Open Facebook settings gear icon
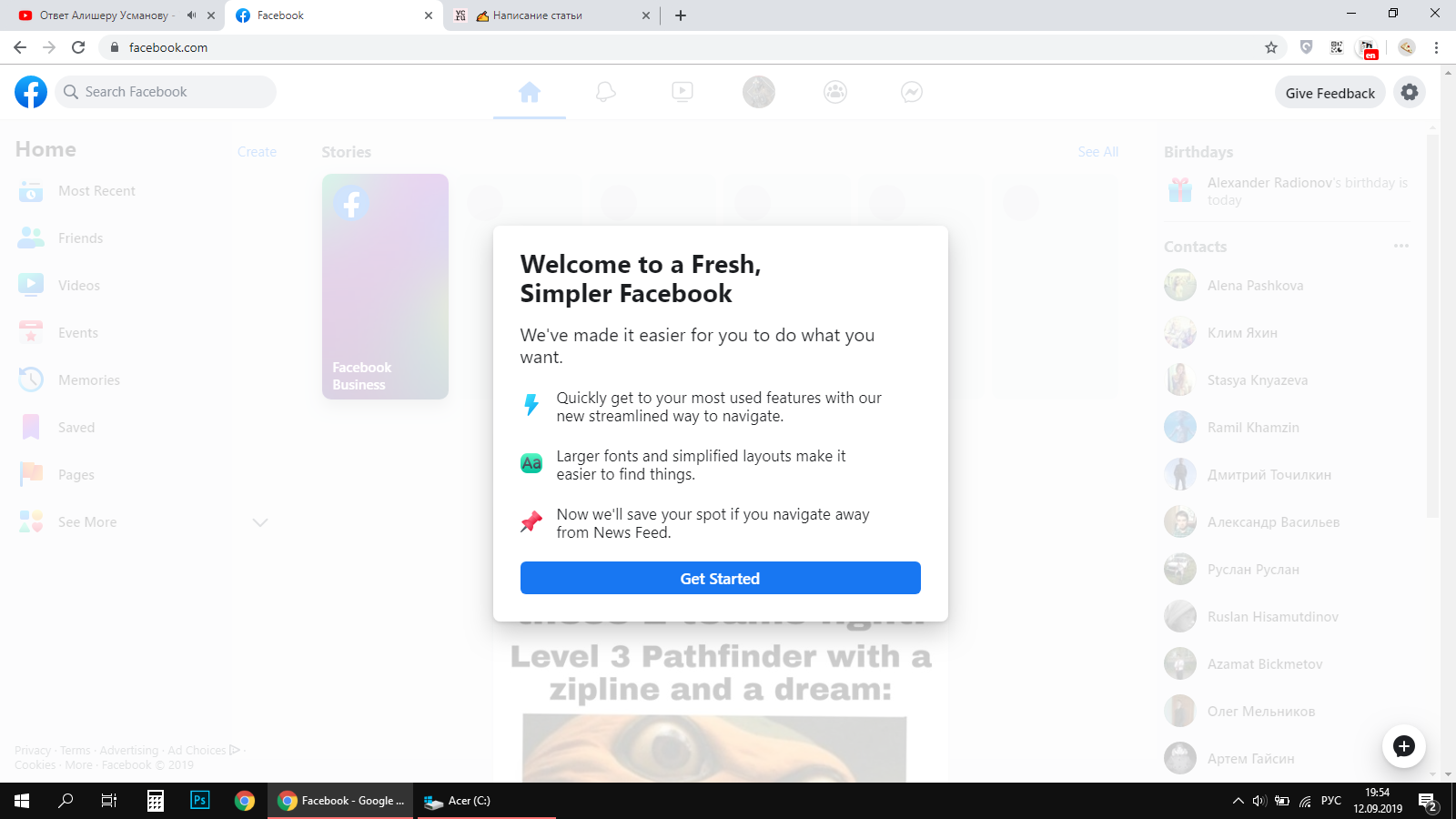 [x=1410, y=92]
